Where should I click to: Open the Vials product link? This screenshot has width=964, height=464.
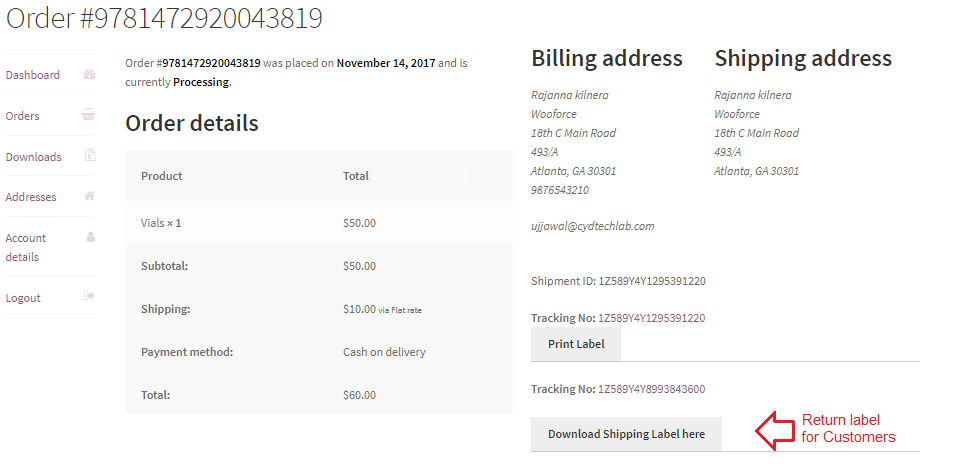click(152, 222)
